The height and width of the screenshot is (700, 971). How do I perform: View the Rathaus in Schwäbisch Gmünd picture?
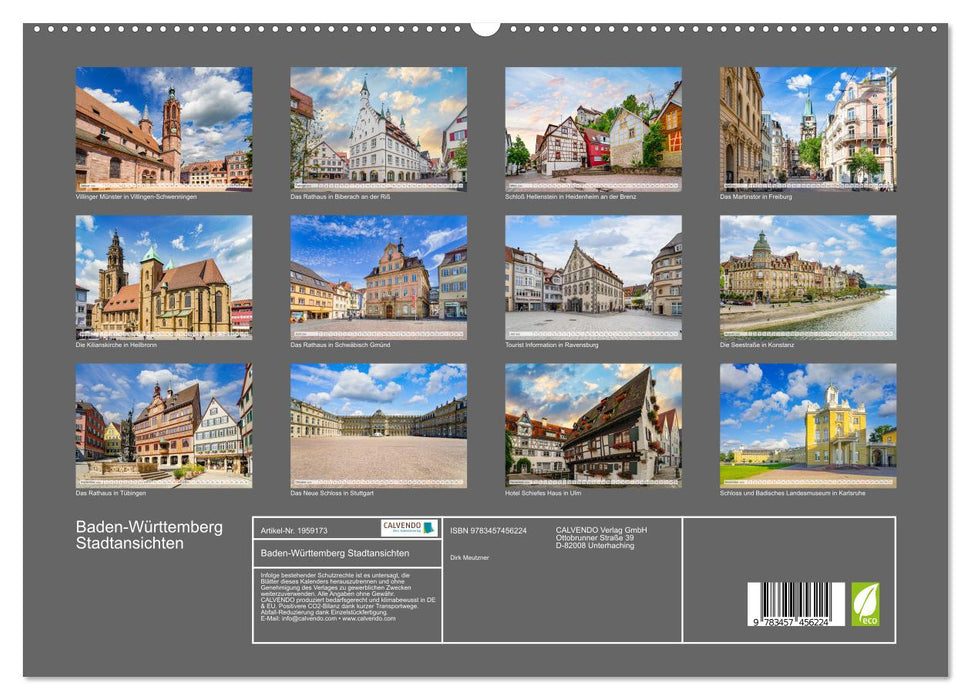click(x=378, y=277)
